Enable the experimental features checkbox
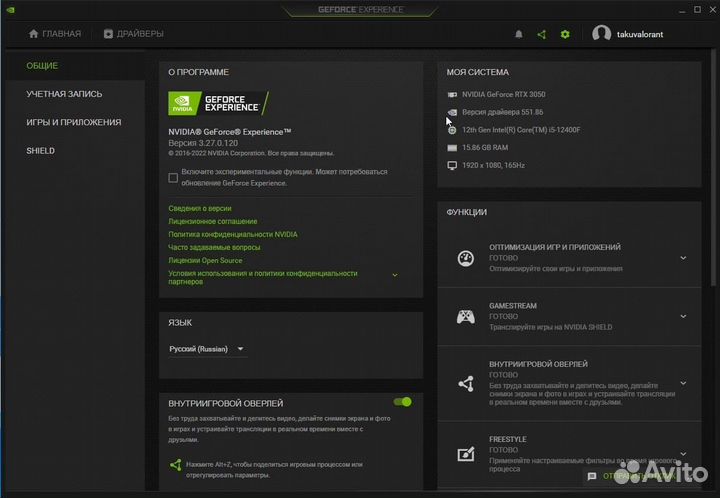This screenshot has width=720, height=498. 173,178
